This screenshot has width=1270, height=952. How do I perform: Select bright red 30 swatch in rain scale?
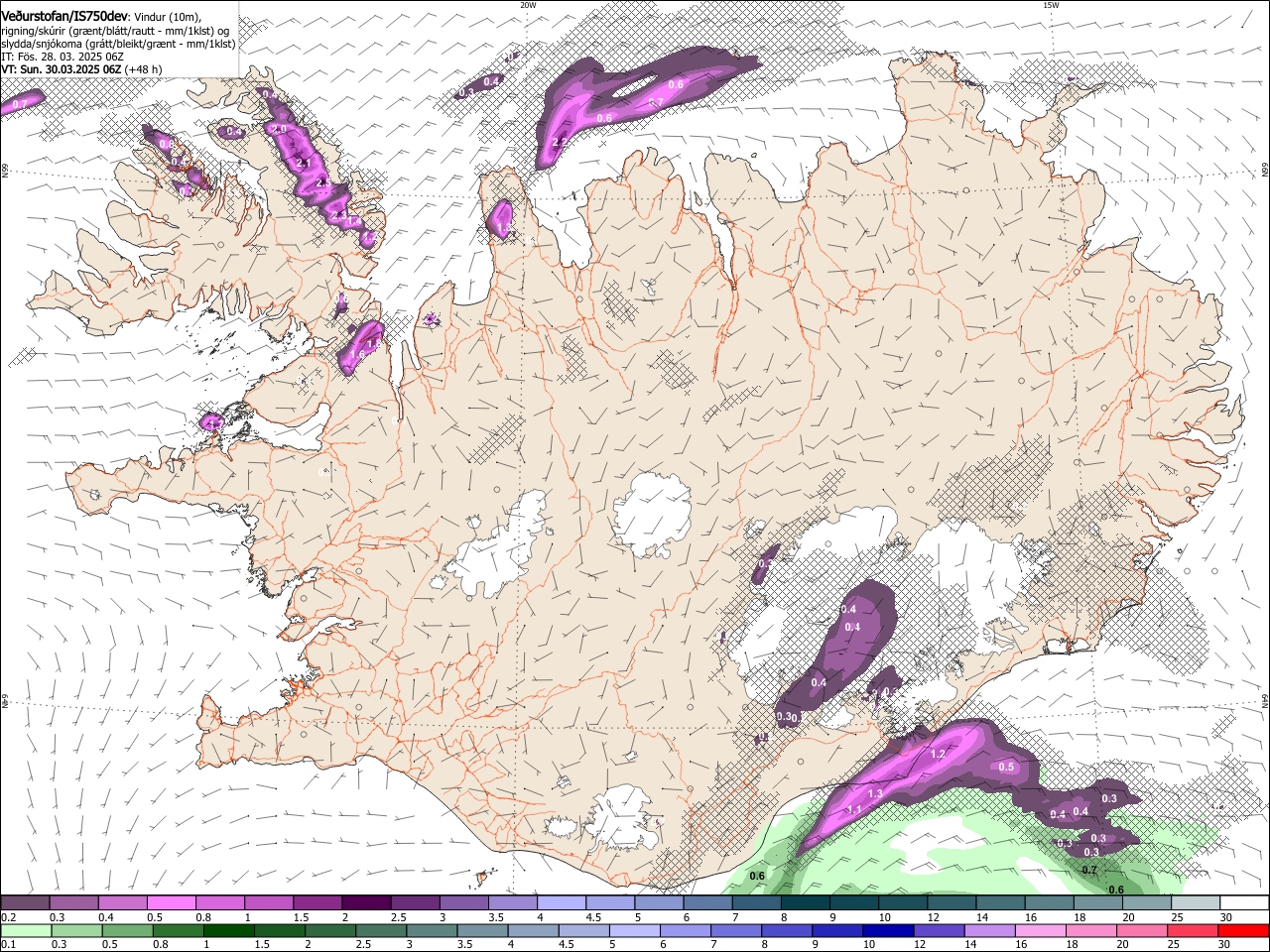point(1243,931)
